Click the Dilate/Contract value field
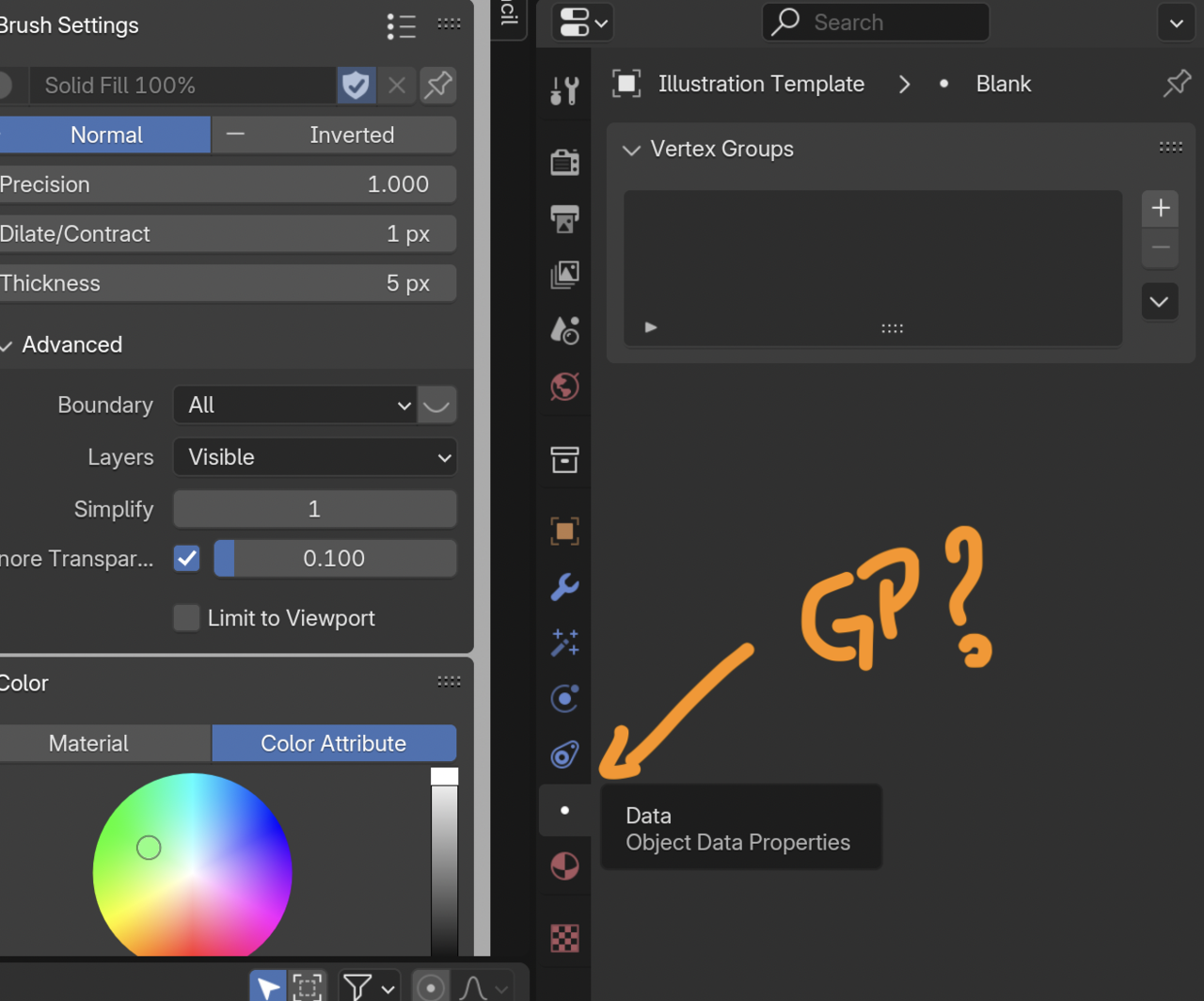 [x=228, y=234]
